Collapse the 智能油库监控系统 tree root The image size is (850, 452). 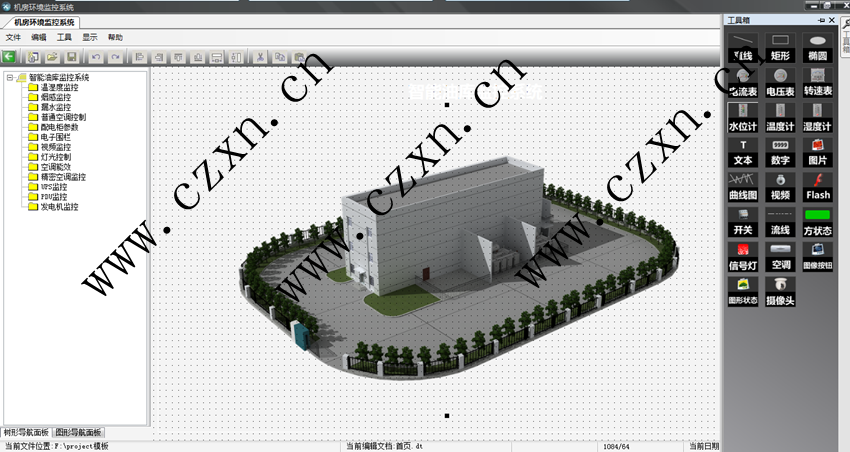pyautogui.click(x=10, y=78)
